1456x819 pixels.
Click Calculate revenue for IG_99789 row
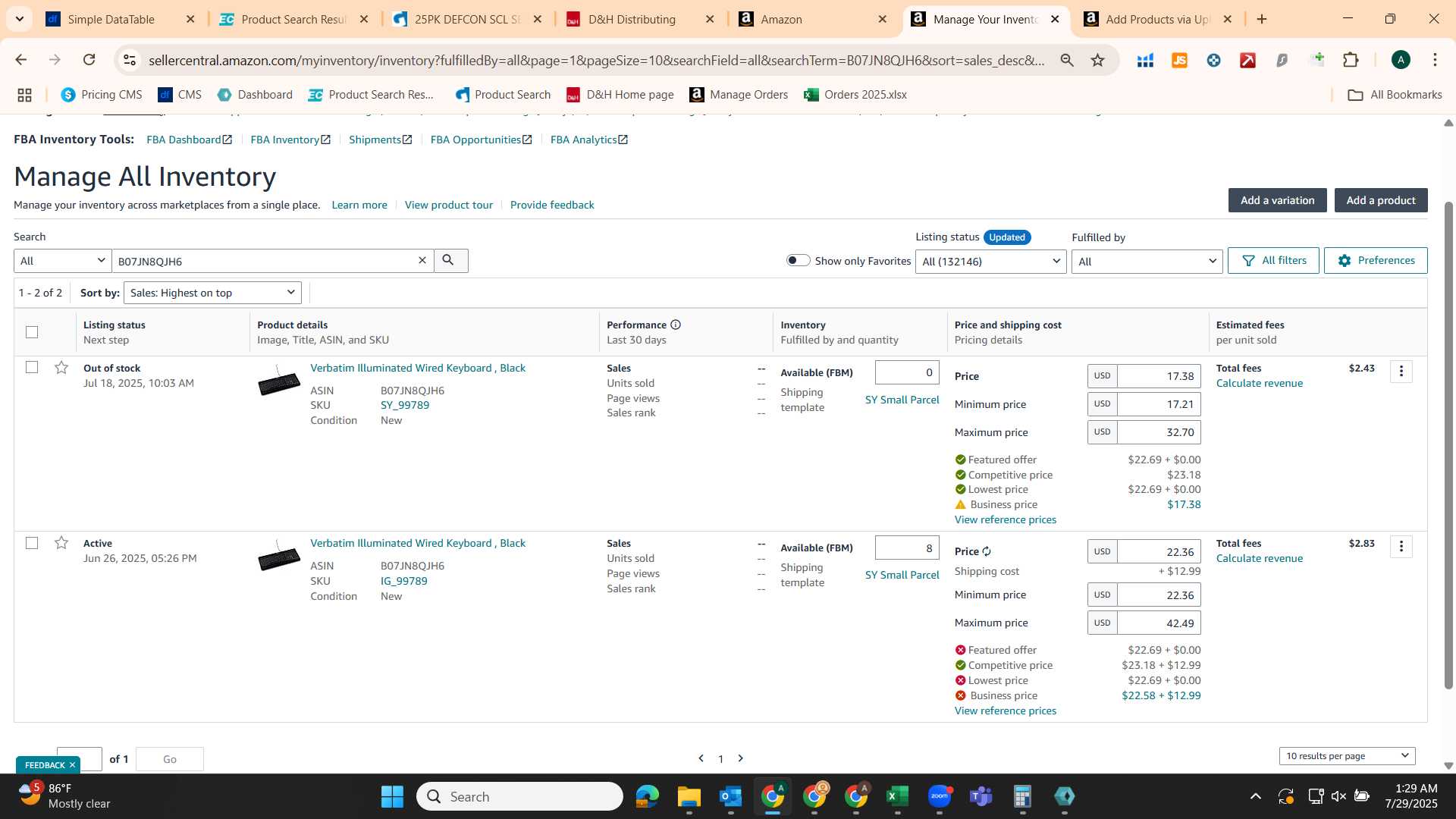point(1259,558)
